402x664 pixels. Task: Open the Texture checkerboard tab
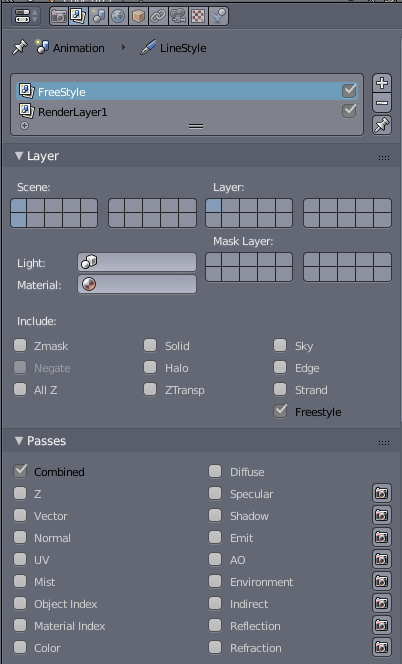(x=198, y=16)
